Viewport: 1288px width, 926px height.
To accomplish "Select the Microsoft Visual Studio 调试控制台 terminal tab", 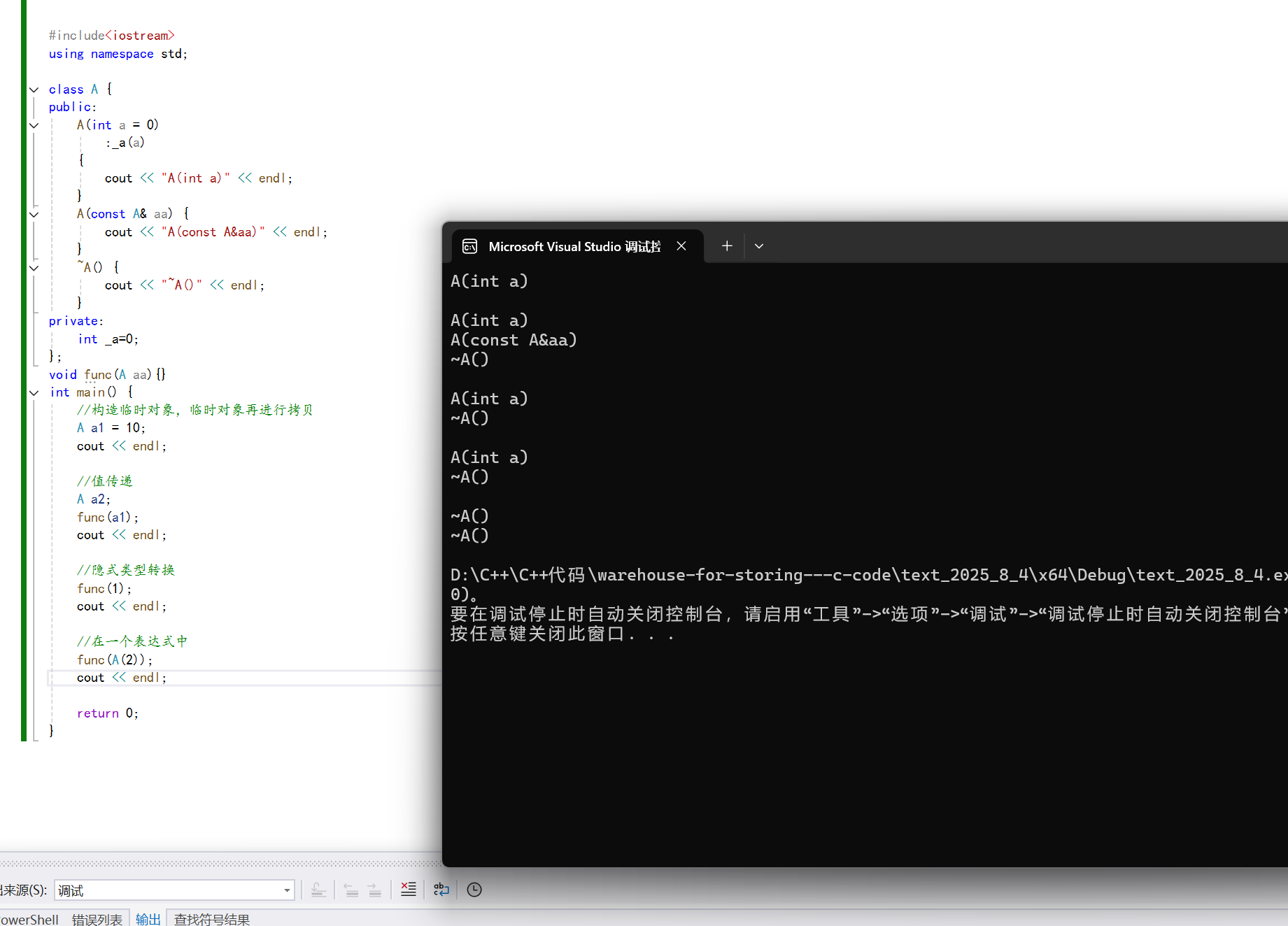I will [577, 246].
